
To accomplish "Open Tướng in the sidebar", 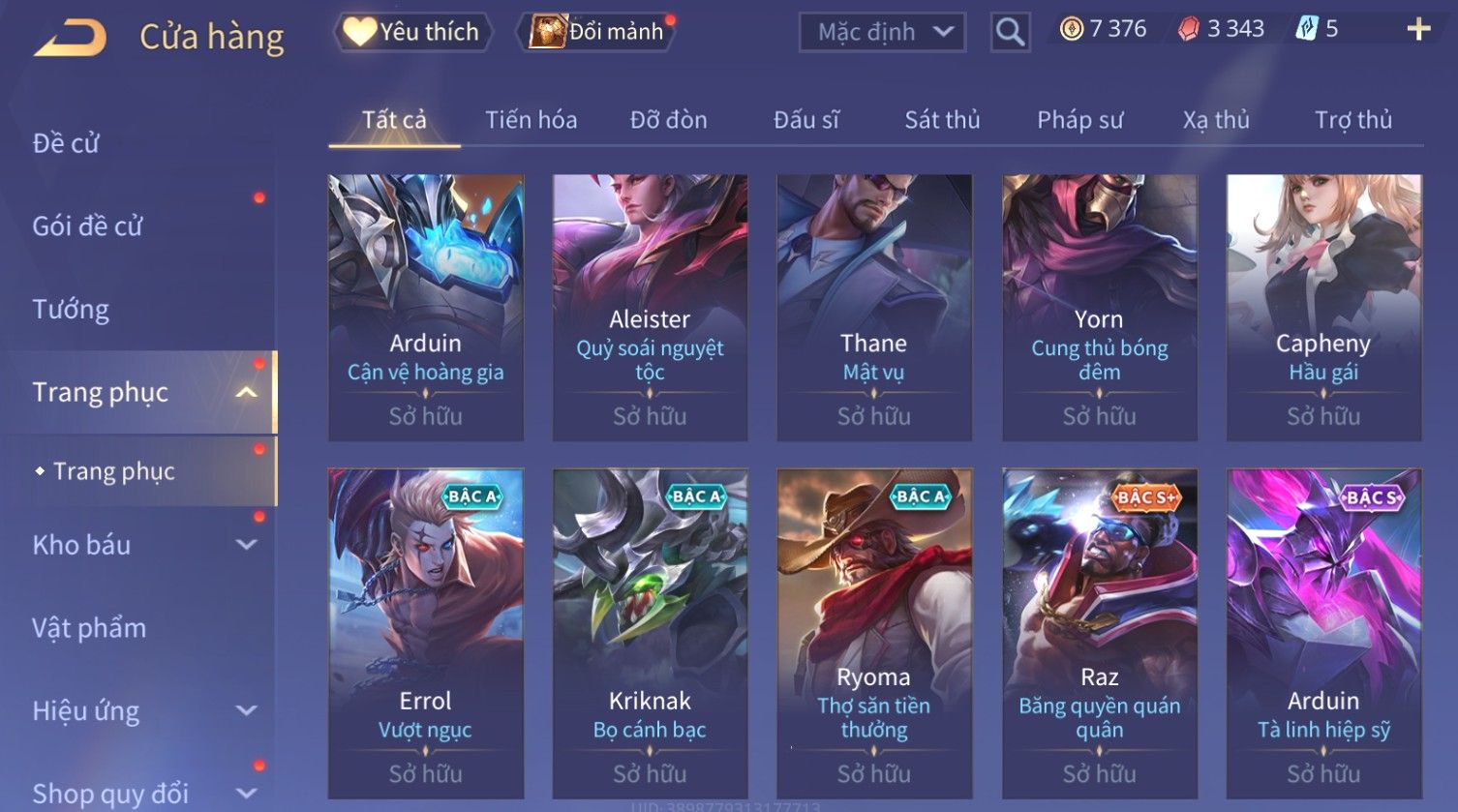I will [x=71, y=310].
